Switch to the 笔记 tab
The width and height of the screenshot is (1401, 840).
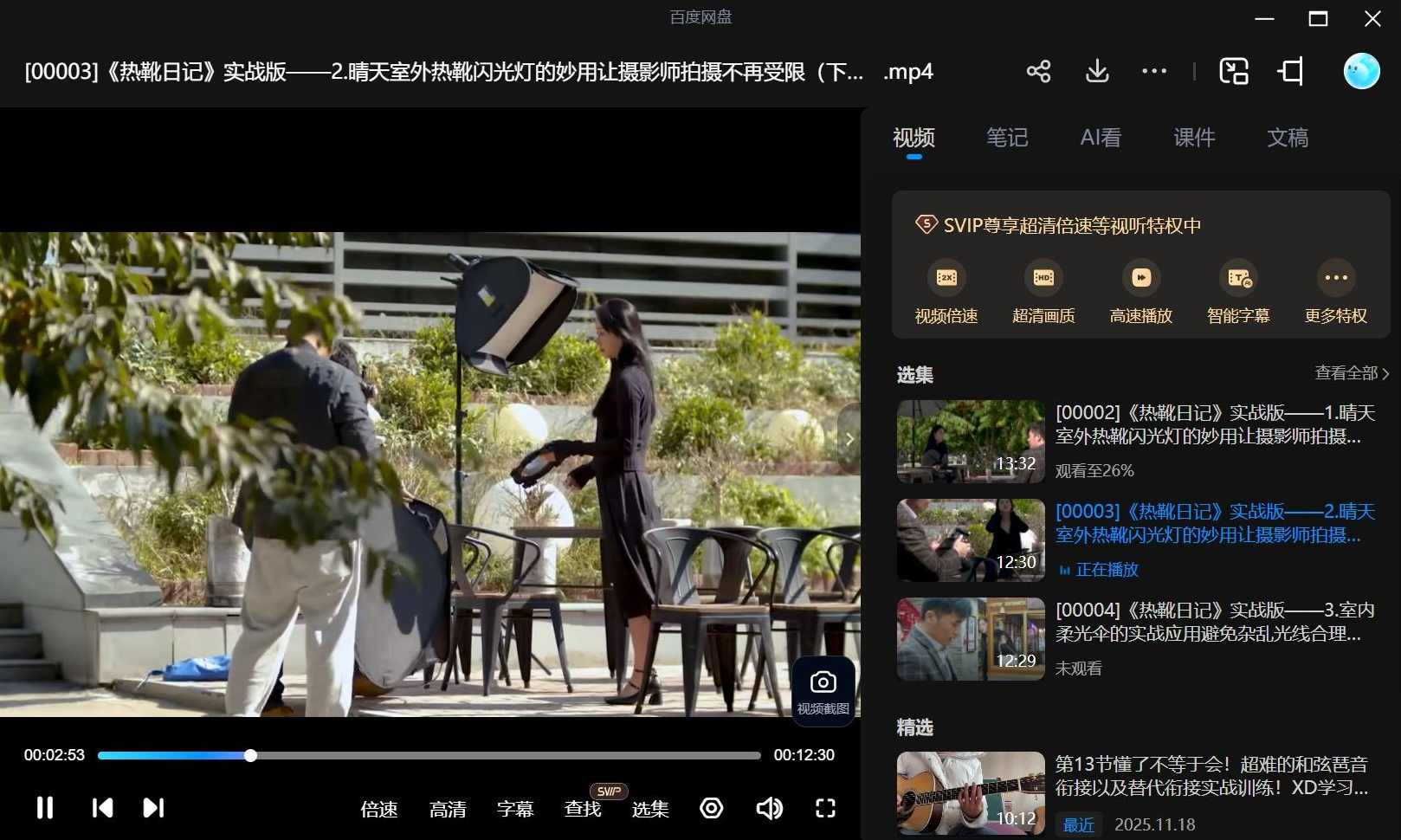[1007, 137]
